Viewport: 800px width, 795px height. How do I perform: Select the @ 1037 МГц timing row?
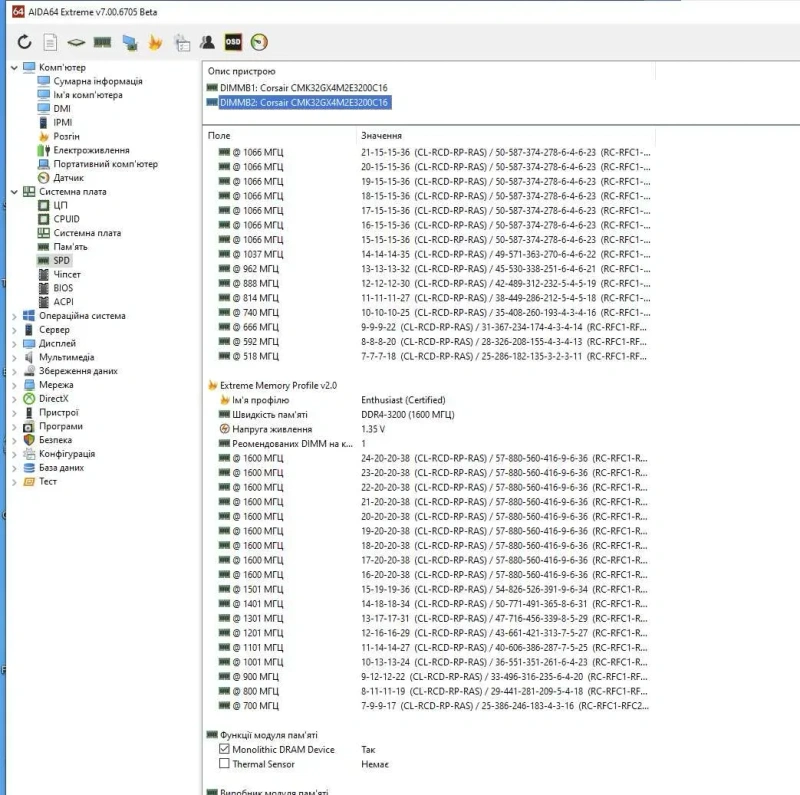(429, 254)
